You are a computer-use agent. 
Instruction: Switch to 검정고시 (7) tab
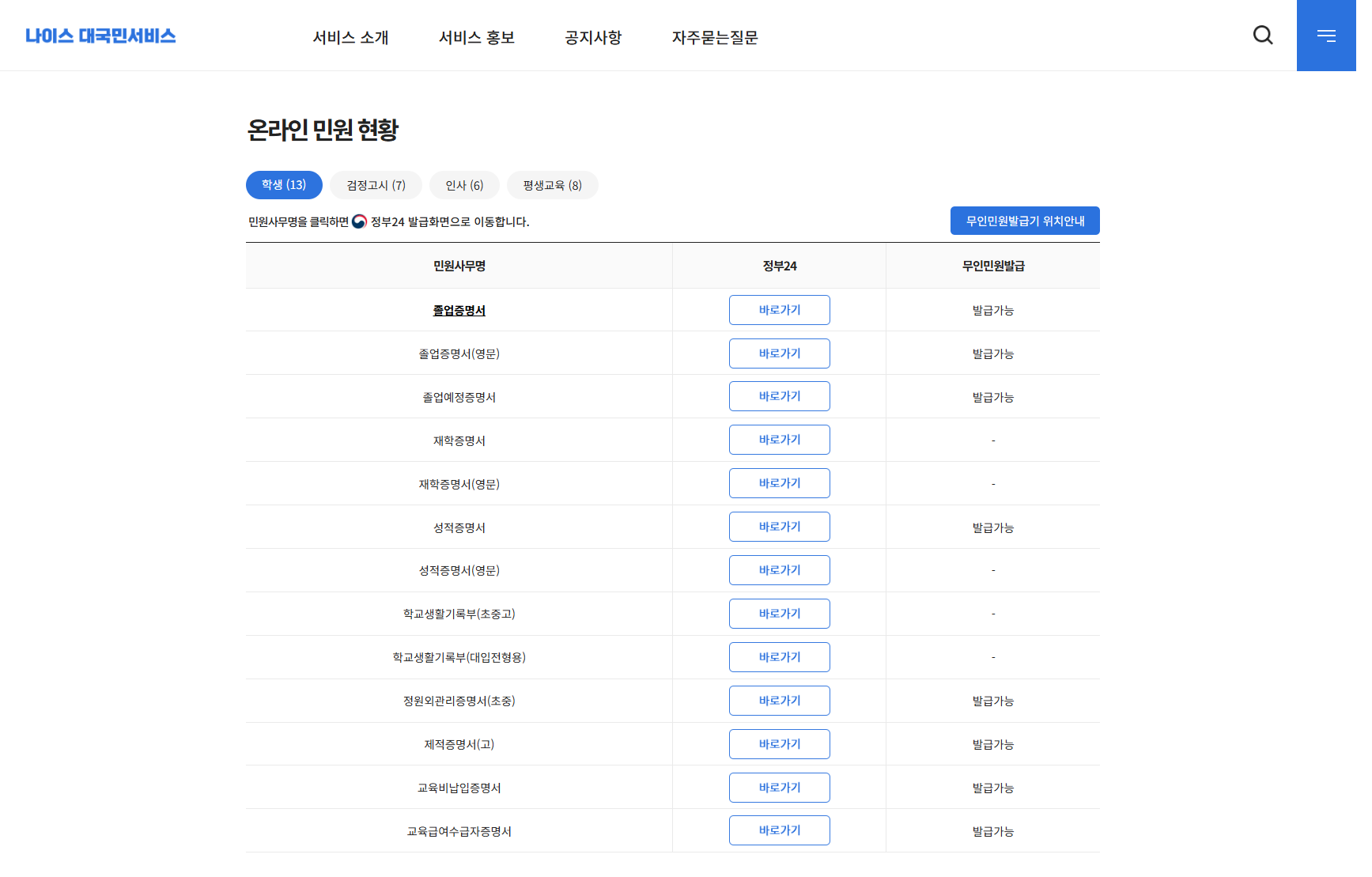(x=376, y=185)
